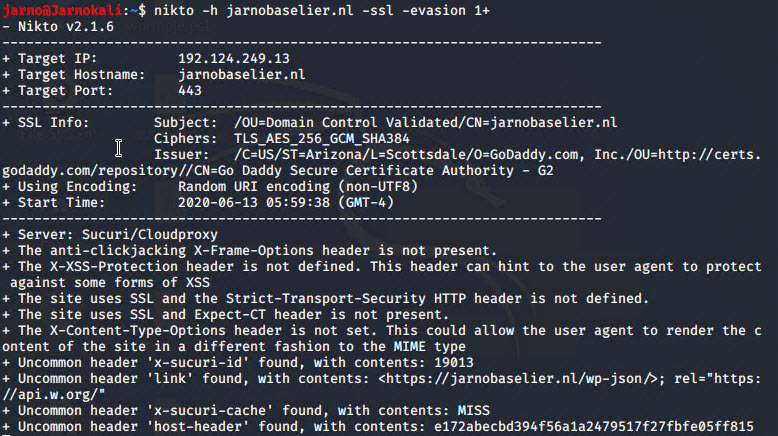Click the nikto command in the prompt line
This screenshot has width=778, height=436.
tap(322, 10)
